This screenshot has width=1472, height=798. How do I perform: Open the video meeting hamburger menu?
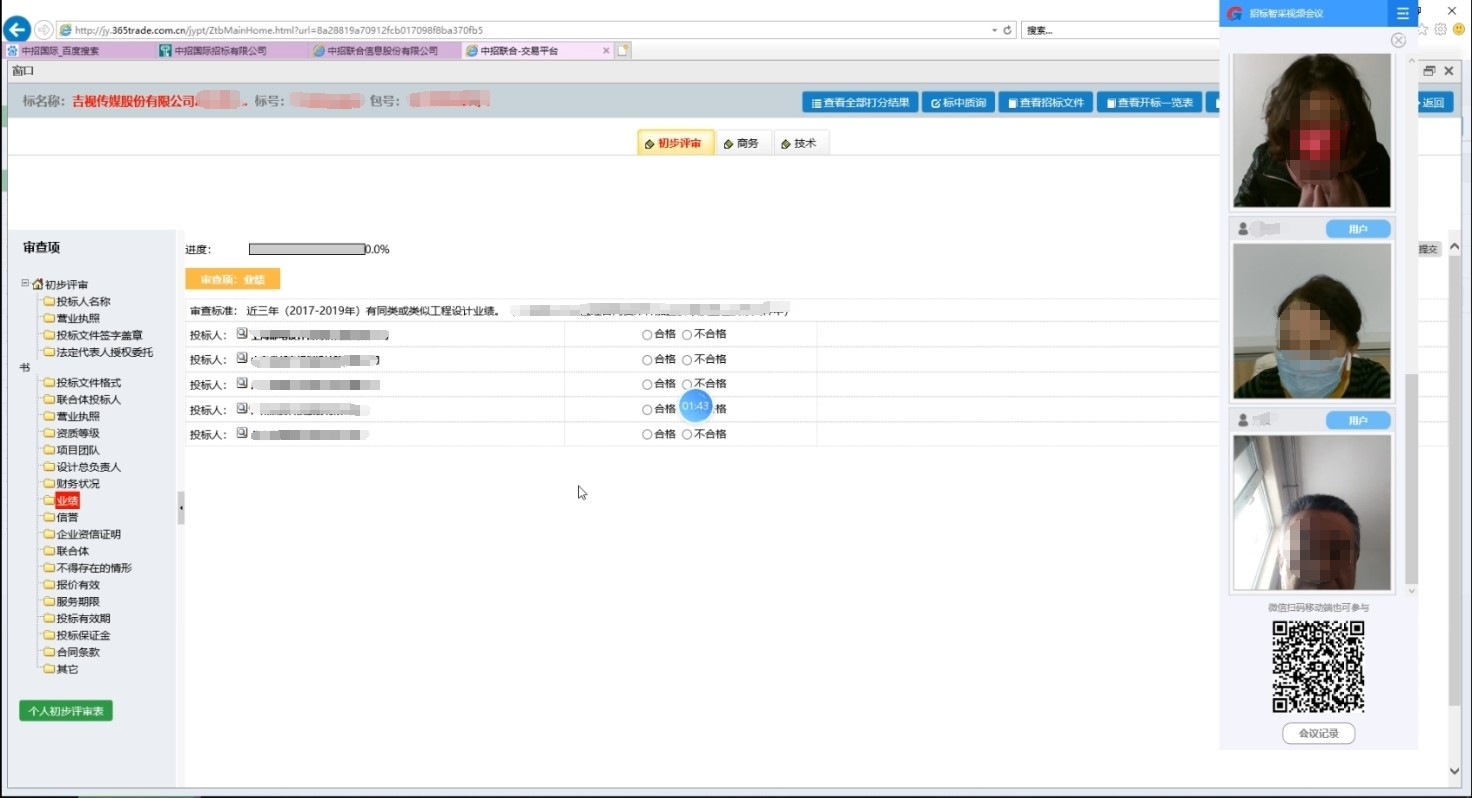pyautogui.click(x=1403, y=13)
